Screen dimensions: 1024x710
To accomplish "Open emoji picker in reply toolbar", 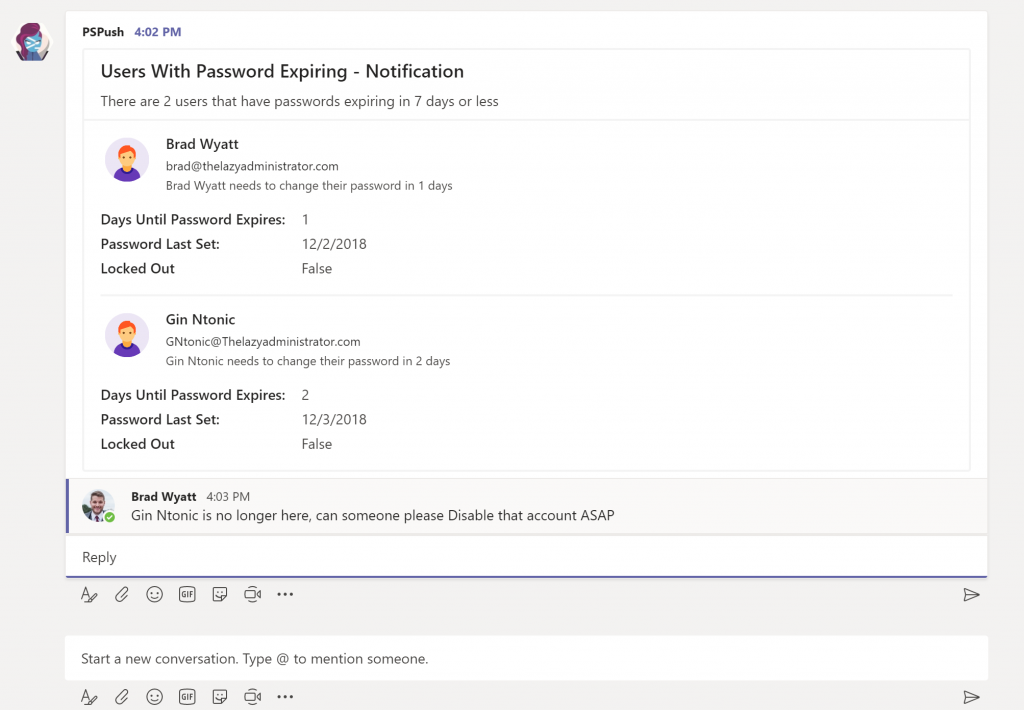I will pyautogui.click(x=154, y=594).
